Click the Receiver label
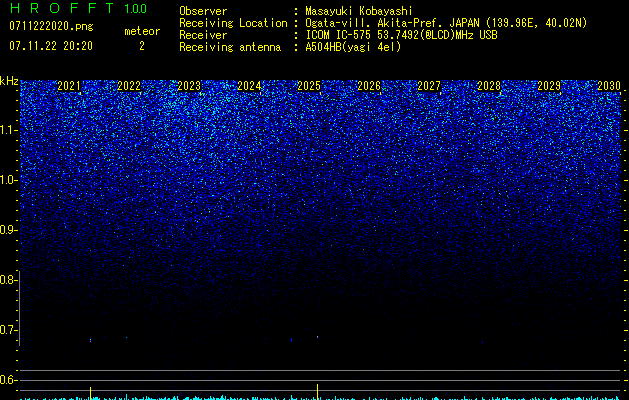 coord(203,35)
